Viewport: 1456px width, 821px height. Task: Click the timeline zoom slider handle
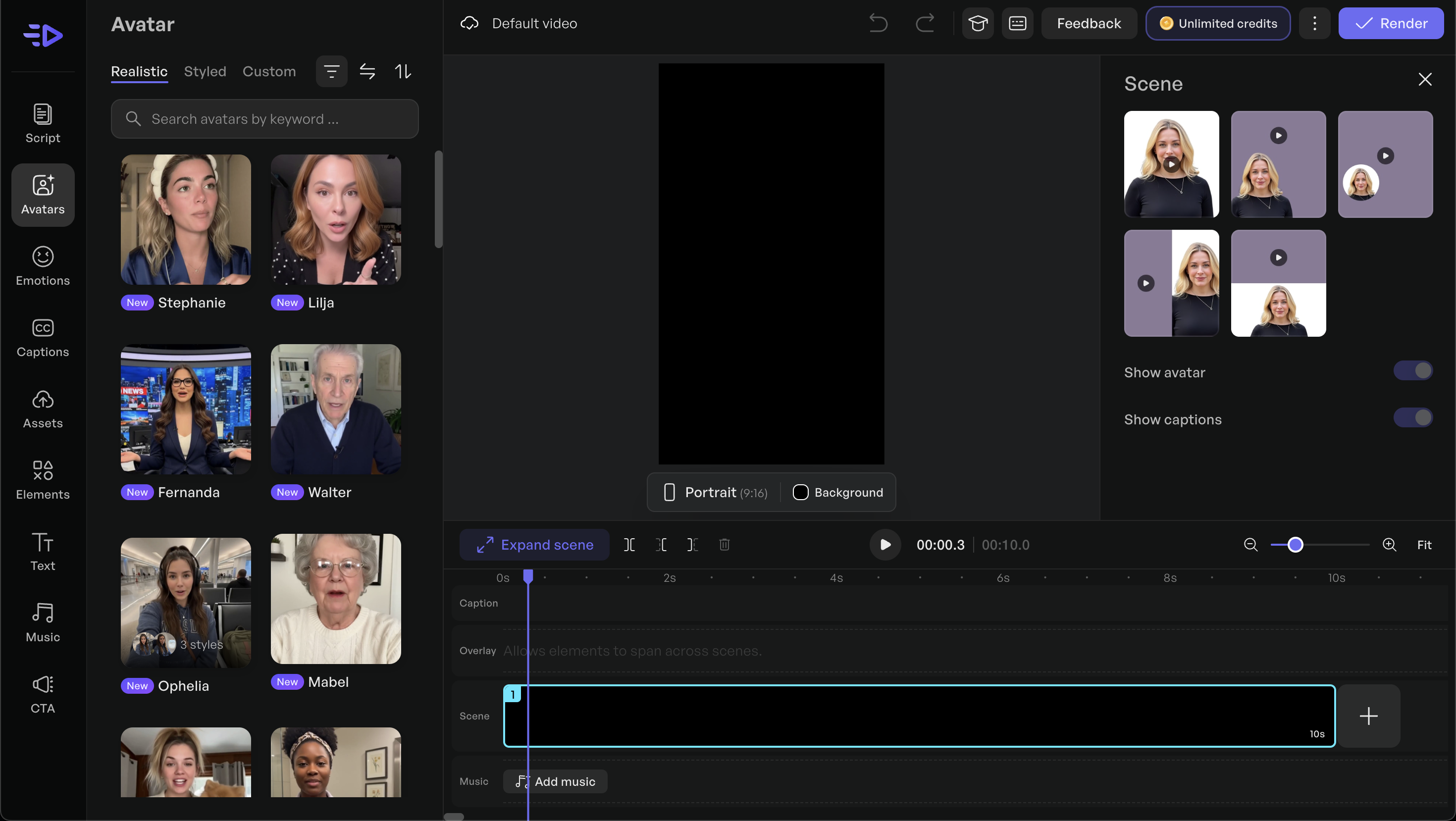coord(1296,545)
